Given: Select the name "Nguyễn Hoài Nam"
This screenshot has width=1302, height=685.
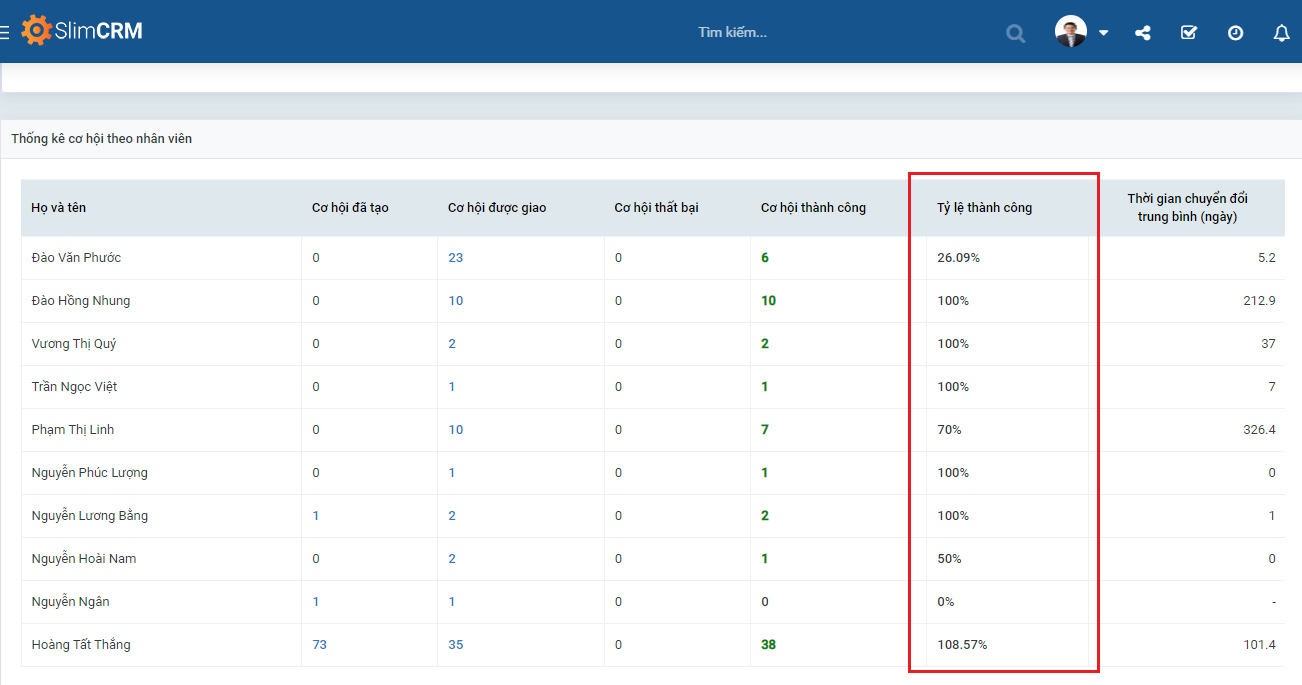Looking at the screenshot, I should coord(84,559).
